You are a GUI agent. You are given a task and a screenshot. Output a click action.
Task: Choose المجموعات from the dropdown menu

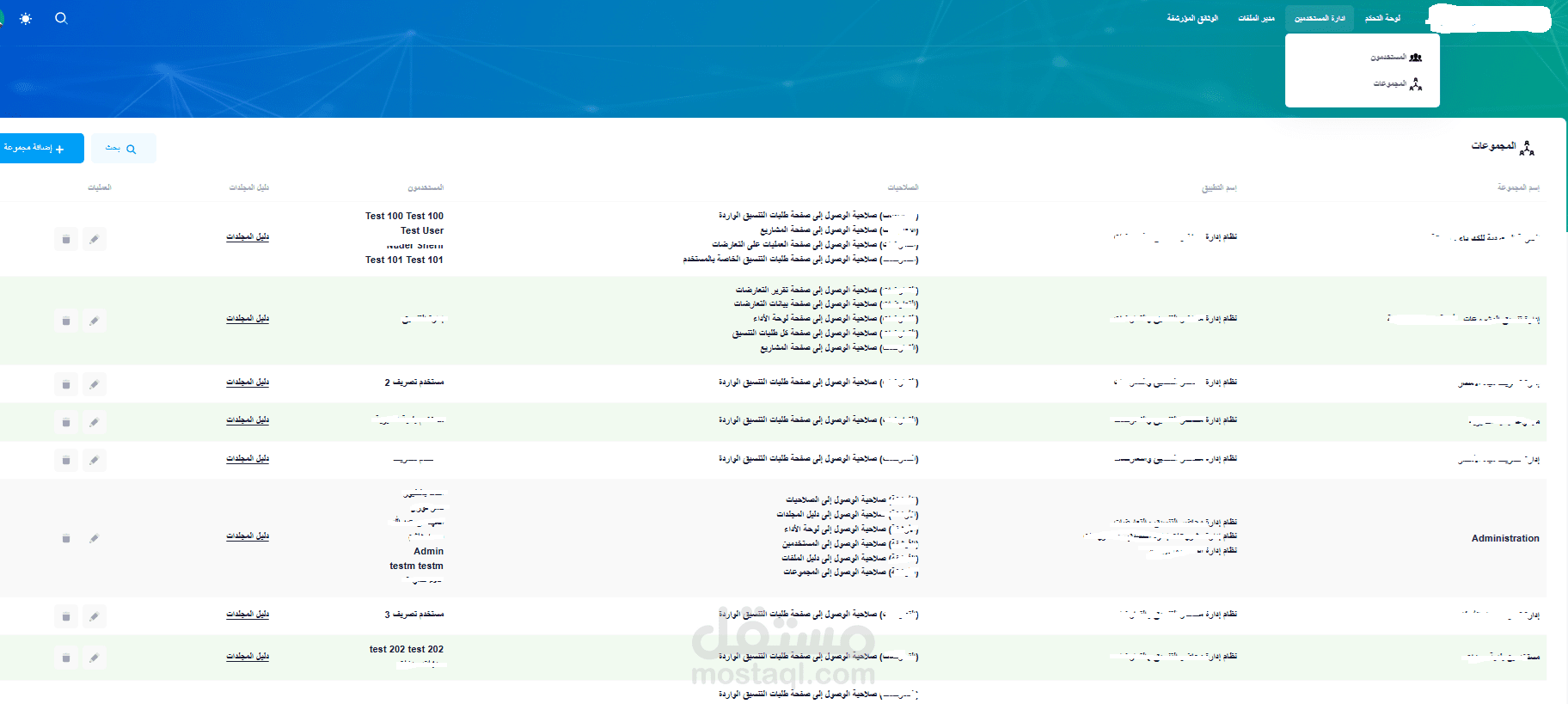coord(1398,84)
